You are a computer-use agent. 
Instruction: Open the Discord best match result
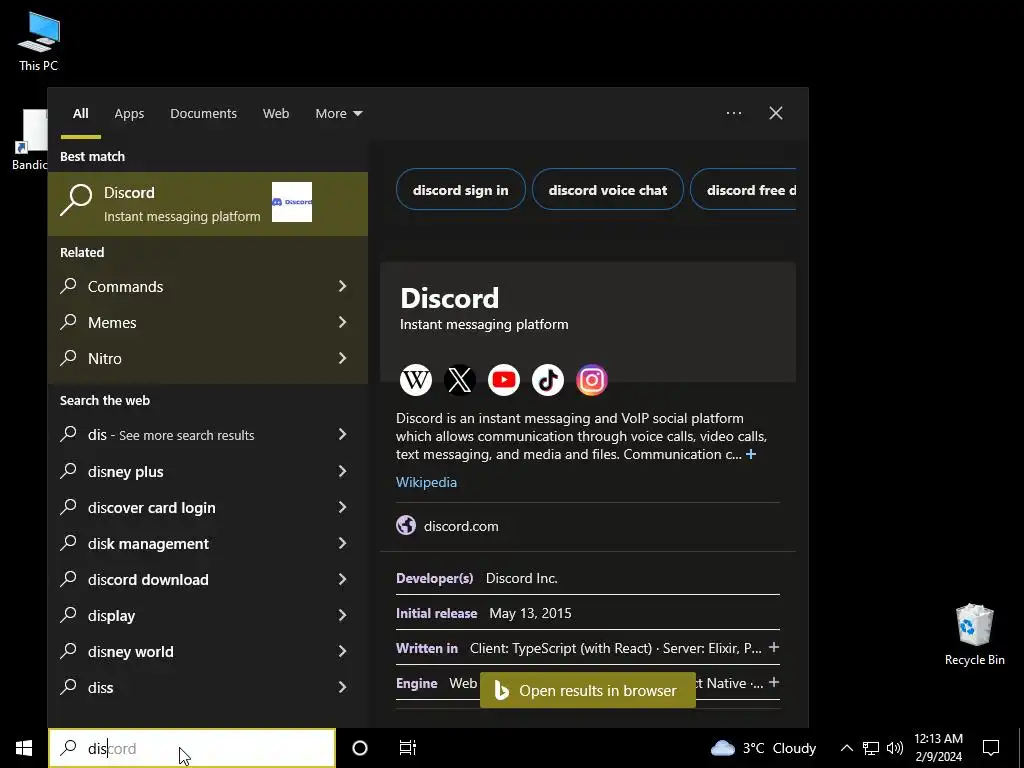click(x=208, y=204)
